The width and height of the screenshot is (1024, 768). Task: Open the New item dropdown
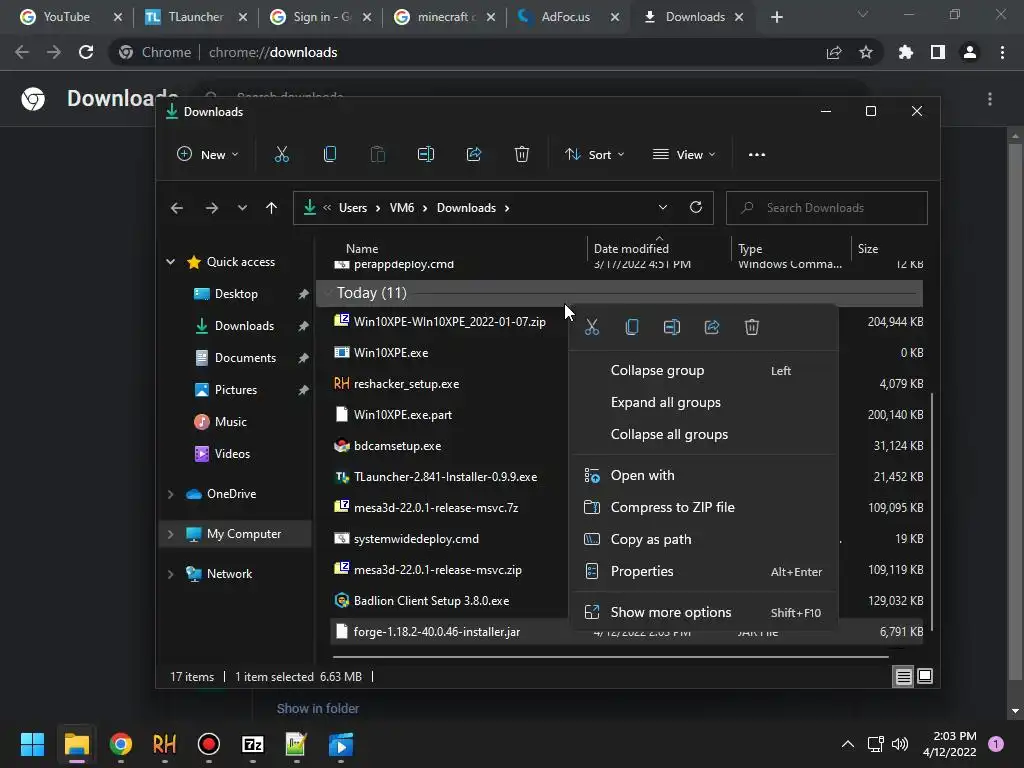click(208, 155)
